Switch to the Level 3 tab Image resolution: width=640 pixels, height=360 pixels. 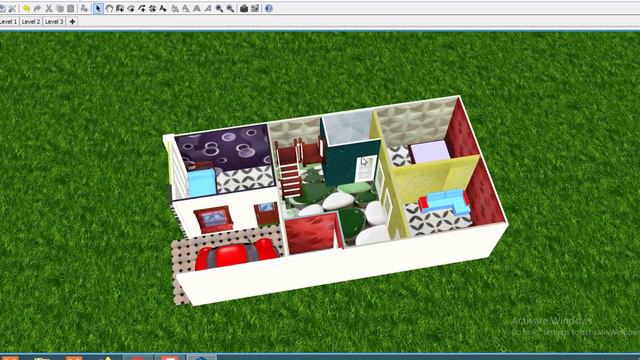(54, 22)
